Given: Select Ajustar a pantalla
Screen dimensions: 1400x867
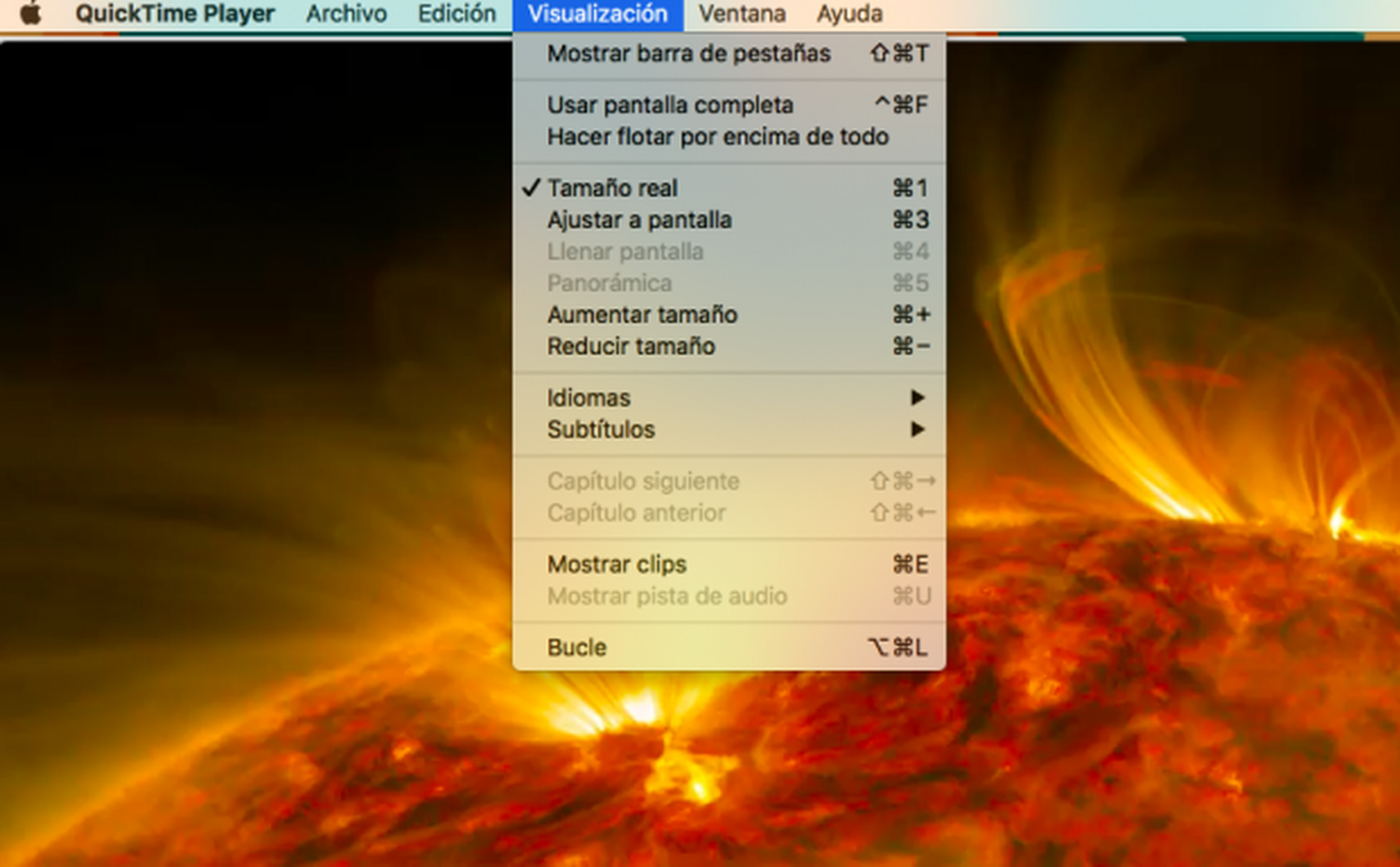Looking at the screenshot, I should click(729, 220).
